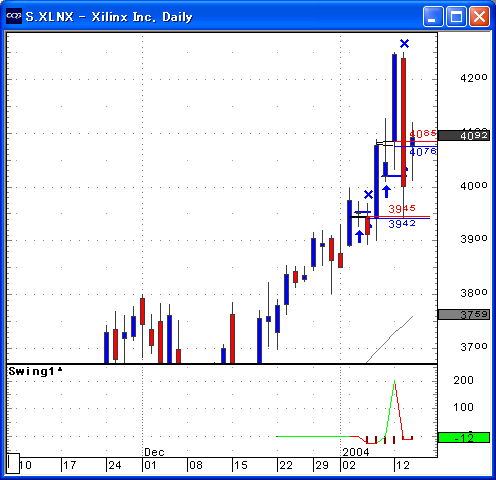Click the 4200 price scale label

[474, 78]
